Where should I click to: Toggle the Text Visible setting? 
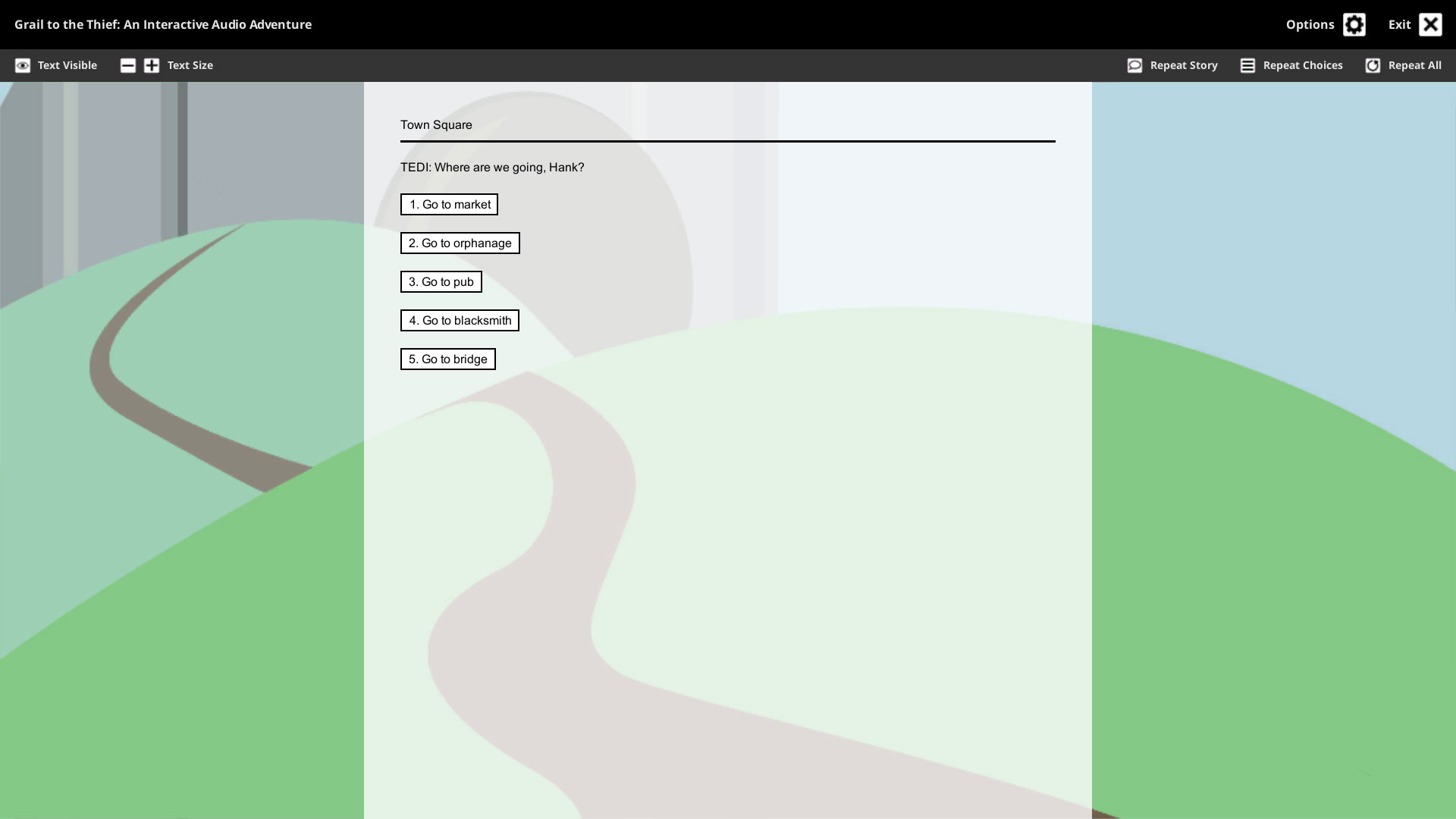67,65
